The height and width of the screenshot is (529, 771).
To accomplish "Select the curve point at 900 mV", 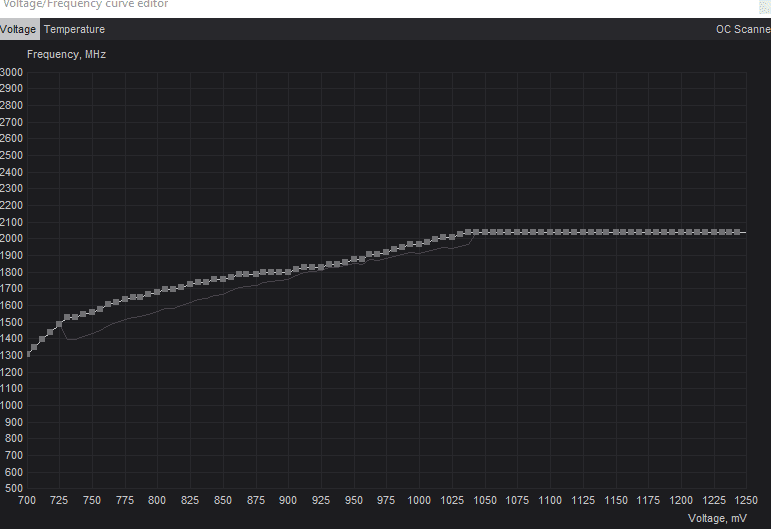I will tap(288, 272).
